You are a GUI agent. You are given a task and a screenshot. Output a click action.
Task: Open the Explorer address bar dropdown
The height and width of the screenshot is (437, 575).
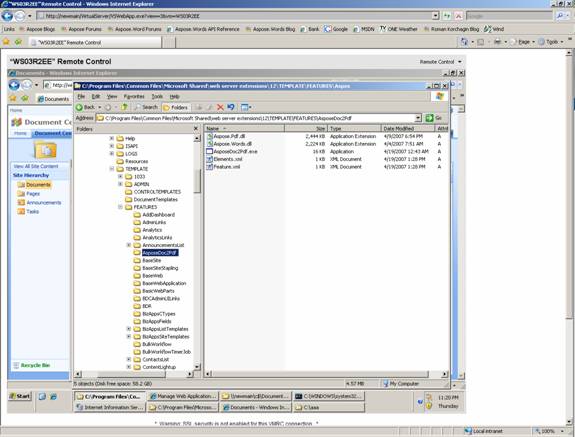(x=418, y=118)
